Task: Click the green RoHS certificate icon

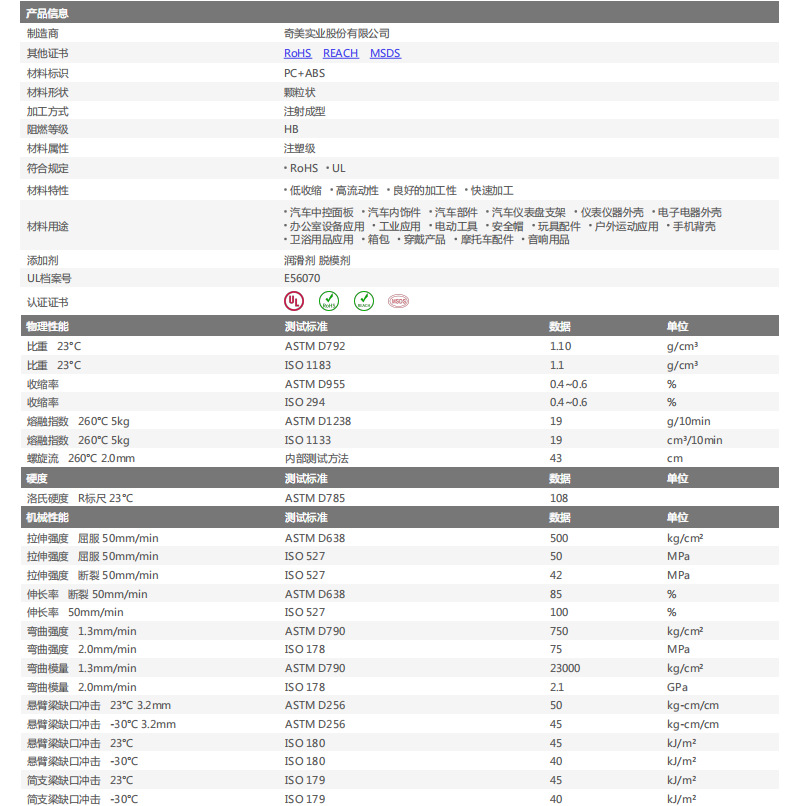Action: 329,301
